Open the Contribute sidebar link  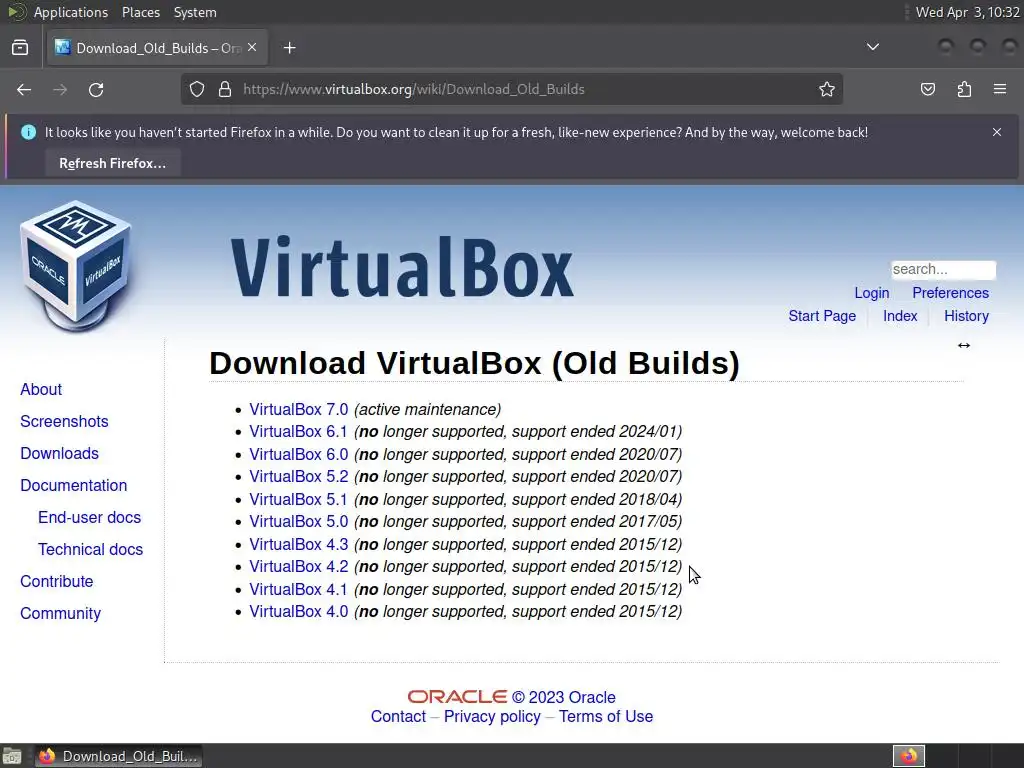57,581
